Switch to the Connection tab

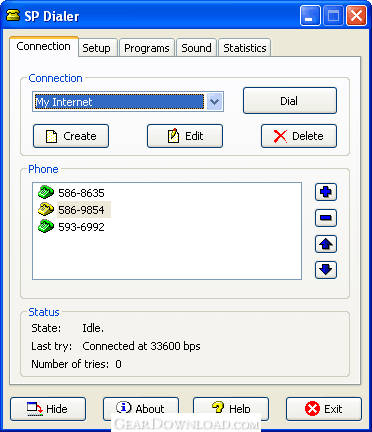tap(43, 46)
